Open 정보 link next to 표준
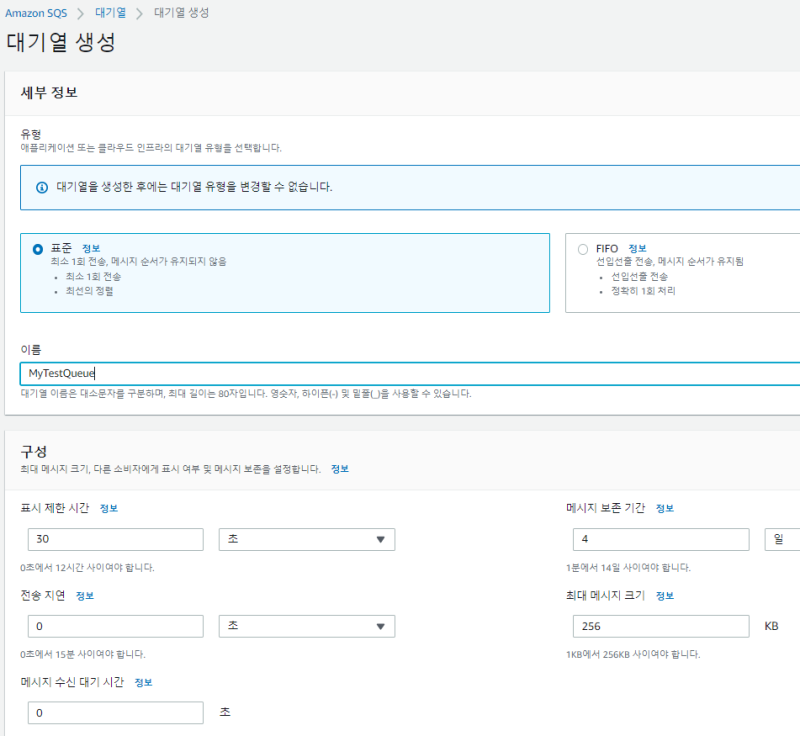Image resolution: width=800 pixels, height=736 pixels. coord(91,248)
